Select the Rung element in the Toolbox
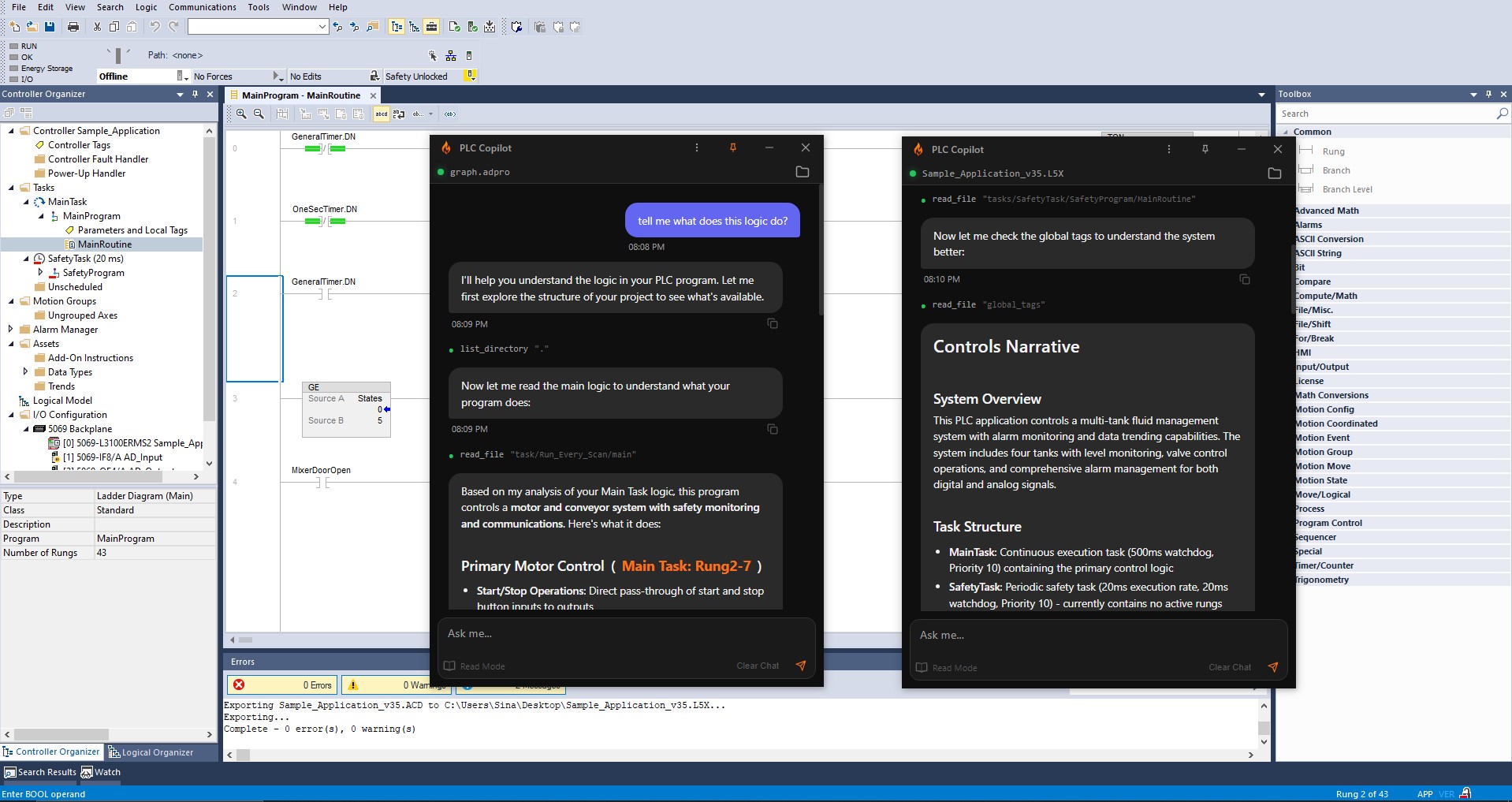 [1334, 151]
